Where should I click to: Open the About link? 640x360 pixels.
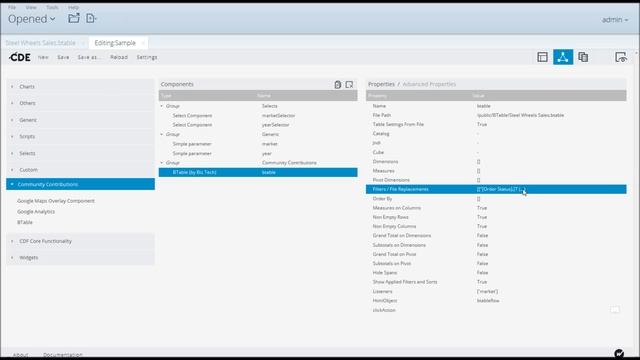click(x=20, y=355)
